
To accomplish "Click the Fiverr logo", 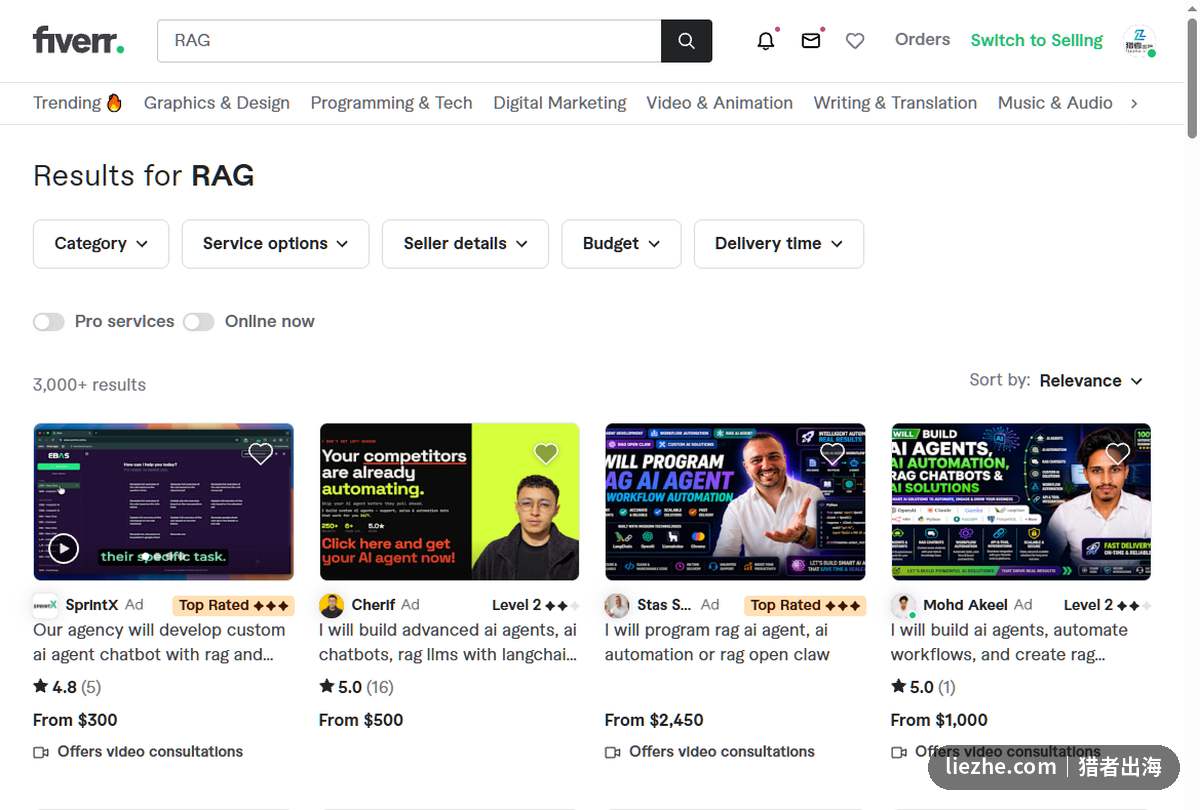I will 78,41.
